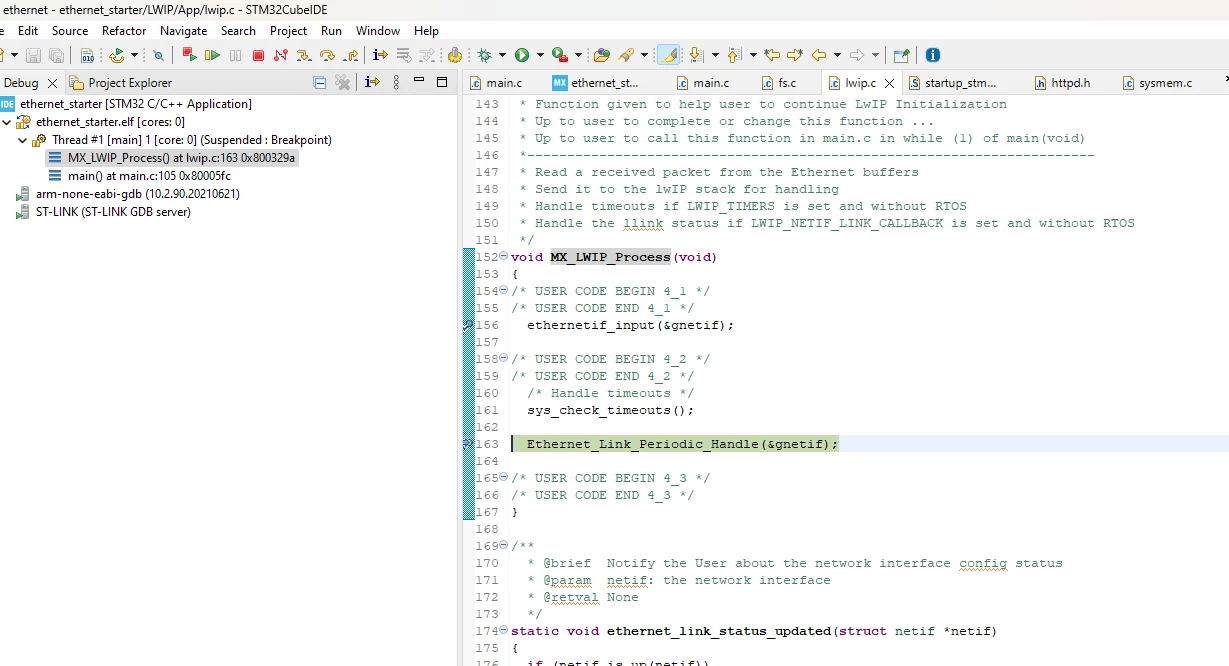Open the Back history dropdown arrow
The height and width of the screenshot is (666, 1229).
pos(837,55)
